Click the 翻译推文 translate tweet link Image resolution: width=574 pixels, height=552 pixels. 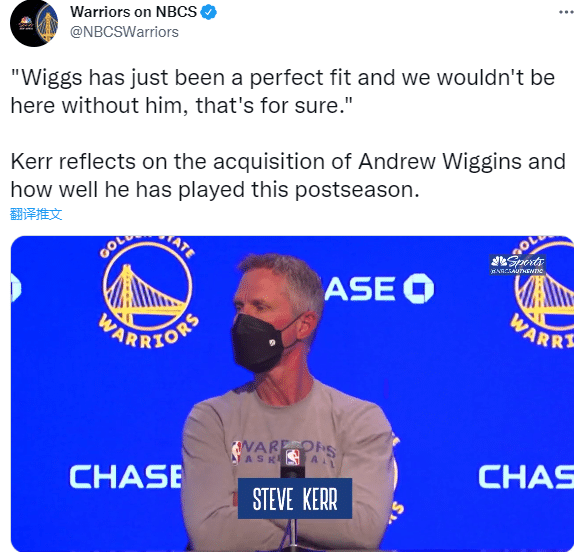pyautogui.click(x=36, y=214)
